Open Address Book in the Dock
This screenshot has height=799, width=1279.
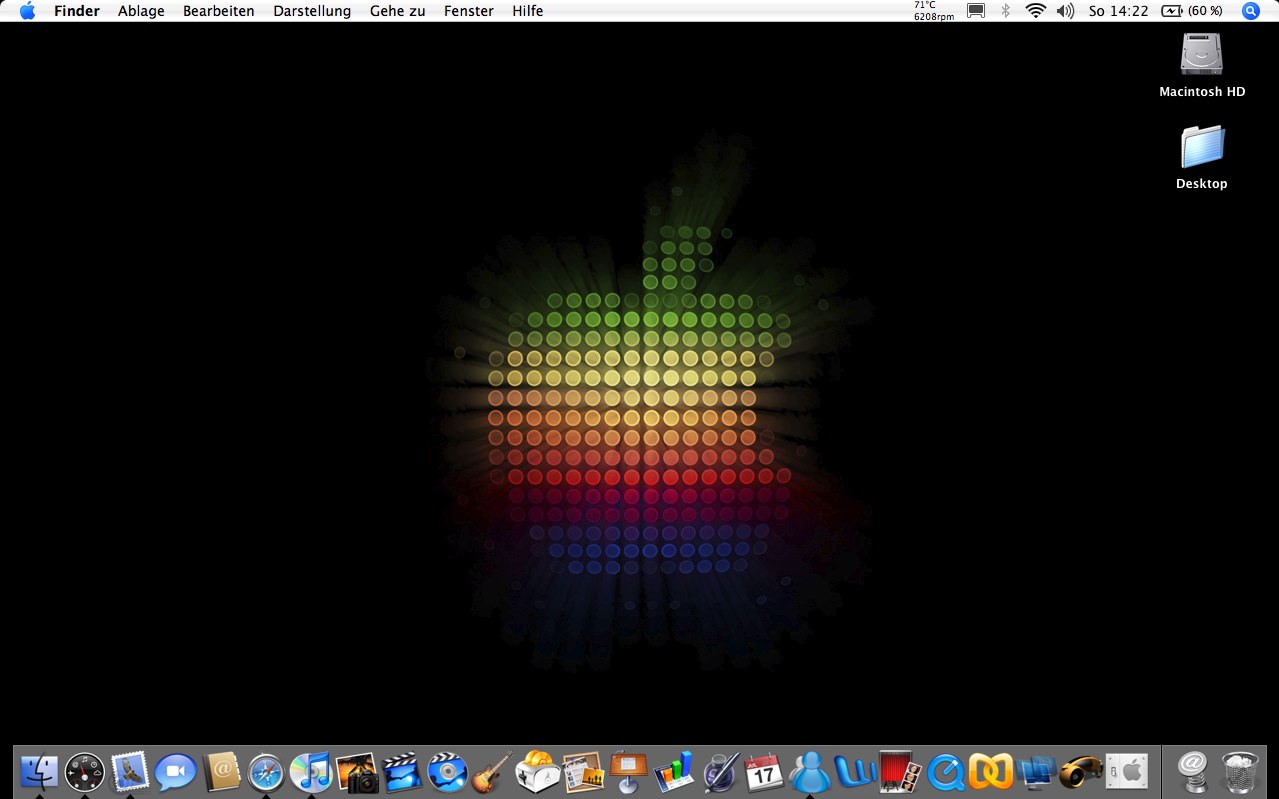pyautogui.click(x=222, y=772)
